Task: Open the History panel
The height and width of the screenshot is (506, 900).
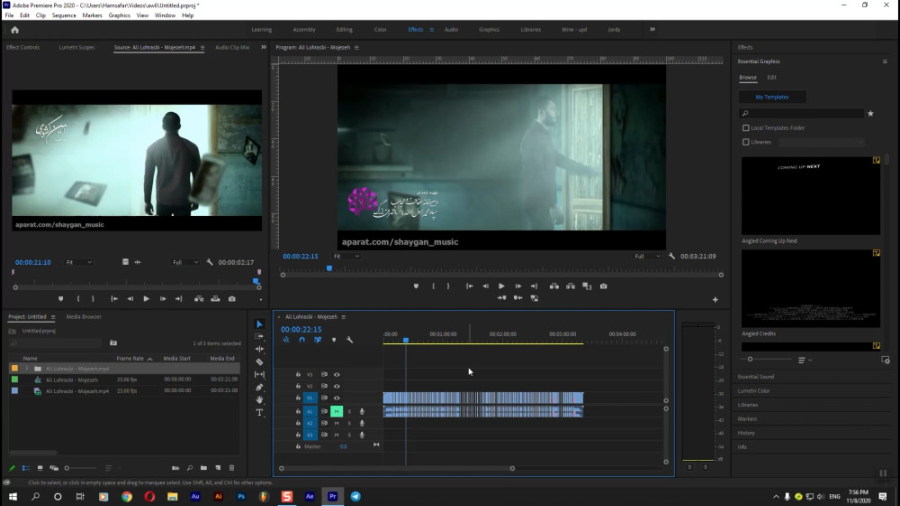Action: click(746, 433)
